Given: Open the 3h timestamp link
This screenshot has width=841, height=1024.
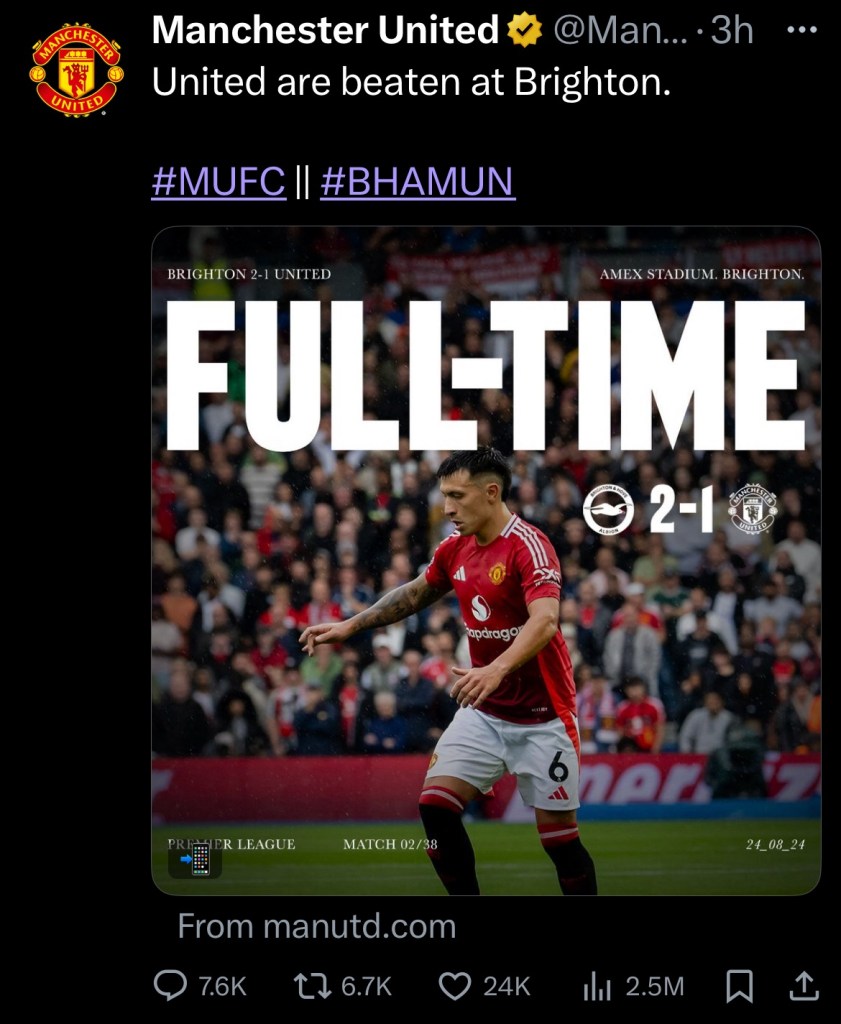Looking at the screenshot, I should pyautogui.click(x=731, y=32).
